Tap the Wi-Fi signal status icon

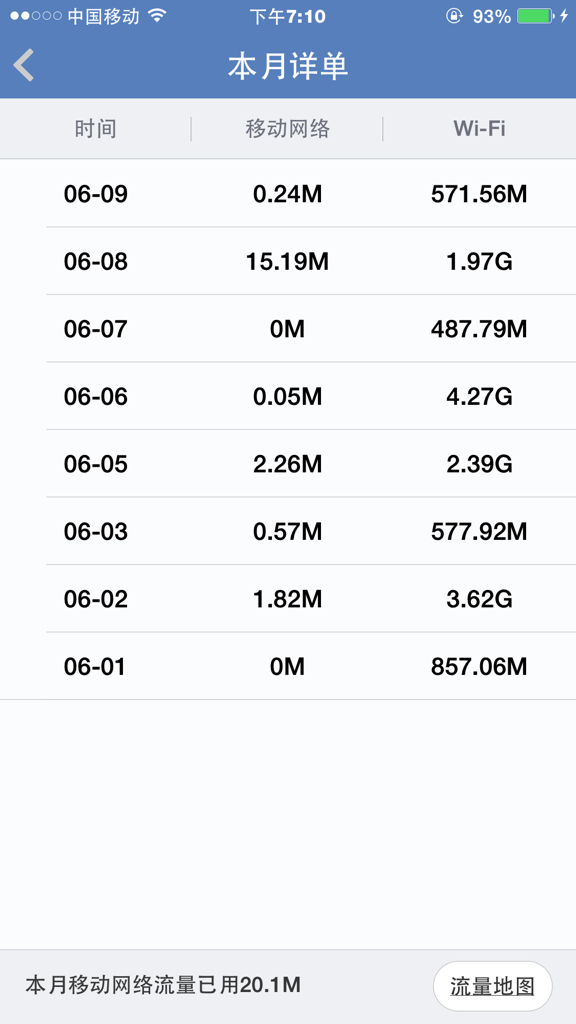(x=157, y=15)
